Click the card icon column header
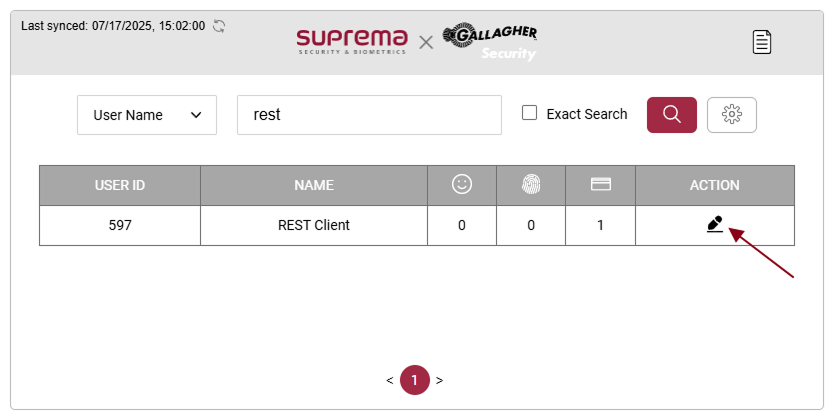 pos(600,185)
